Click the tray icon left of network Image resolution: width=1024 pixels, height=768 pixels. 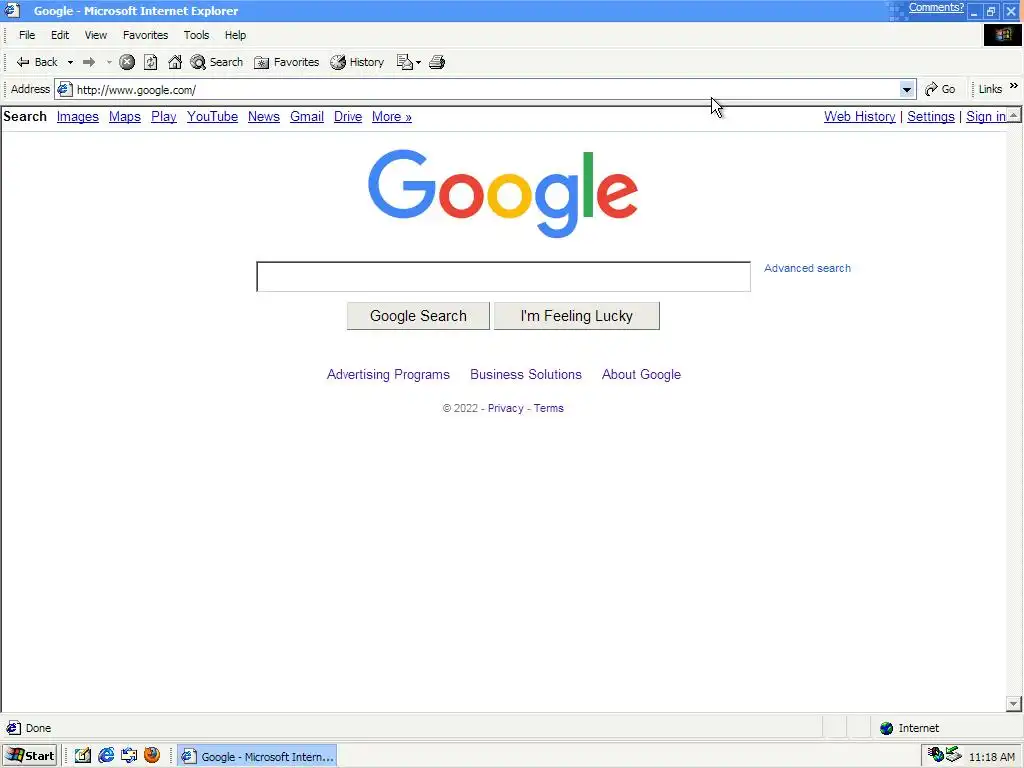tap(935, 754)
